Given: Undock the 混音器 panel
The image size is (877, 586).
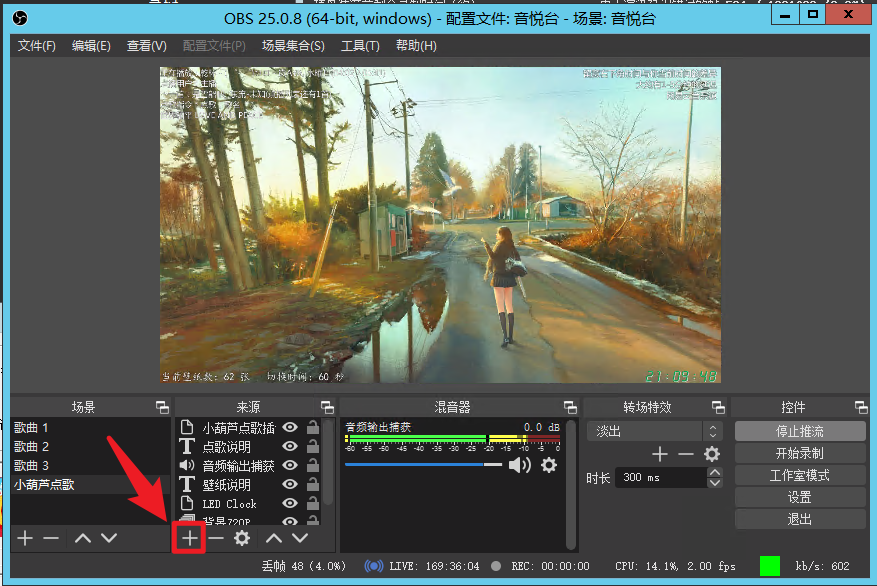Looking at the screenshot, I should [x=570, y=407].
